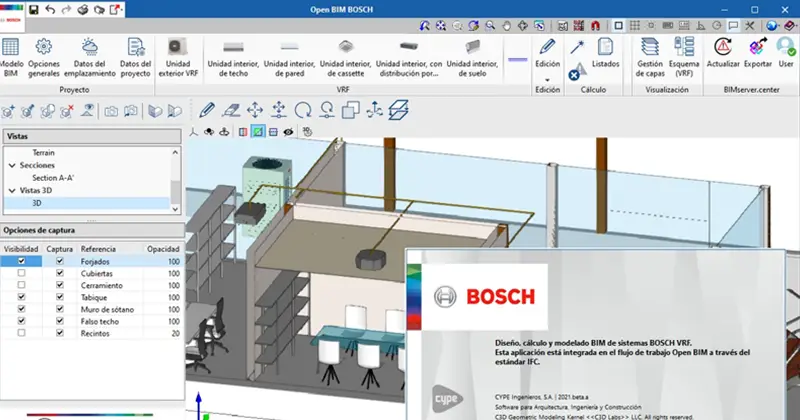This screenshot has height=420, width=800.
Task: Select the purple pipe line tool
Action: (x=517, y=60)
